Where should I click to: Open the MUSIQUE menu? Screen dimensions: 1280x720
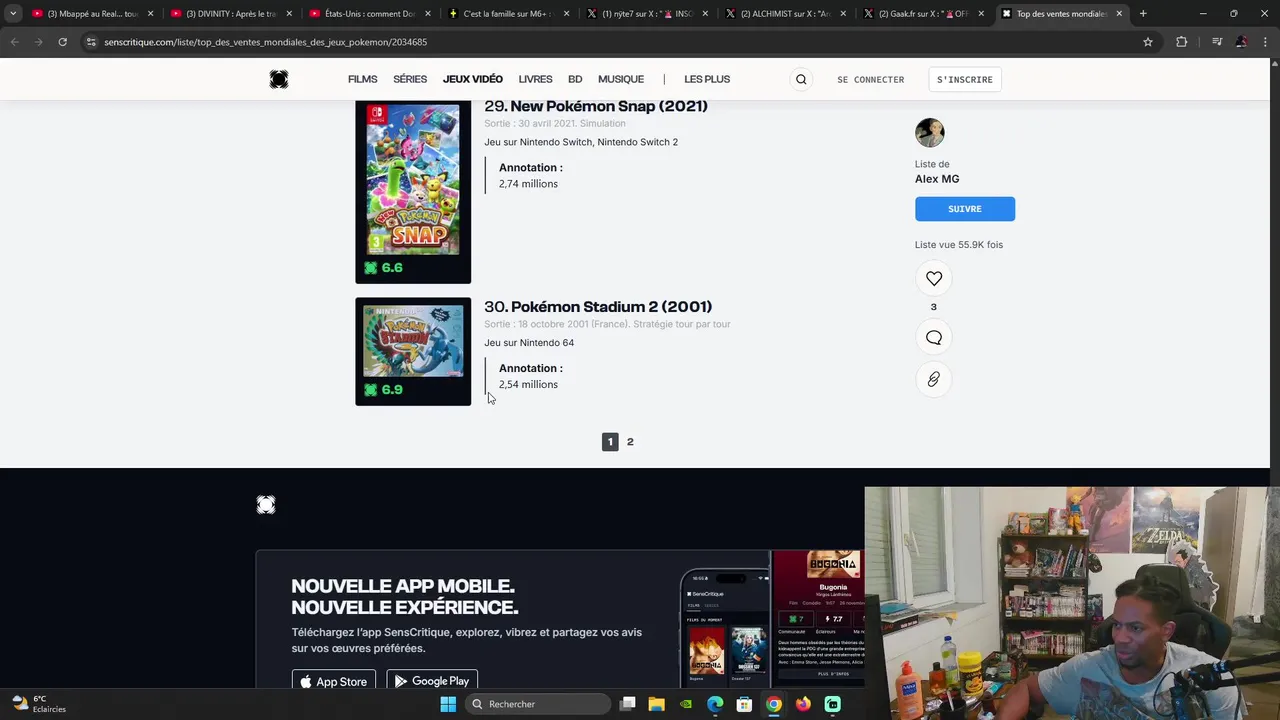(621, 79)
